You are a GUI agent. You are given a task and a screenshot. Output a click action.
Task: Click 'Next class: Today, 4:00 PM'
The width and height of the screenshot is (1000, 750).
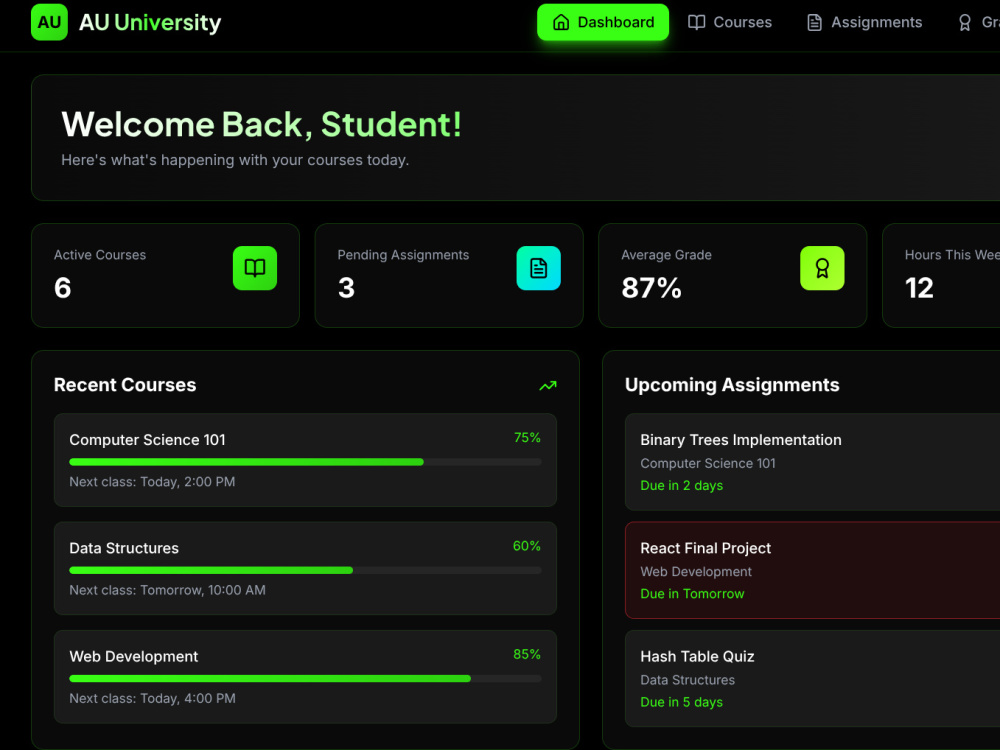(x=152, y=699)
